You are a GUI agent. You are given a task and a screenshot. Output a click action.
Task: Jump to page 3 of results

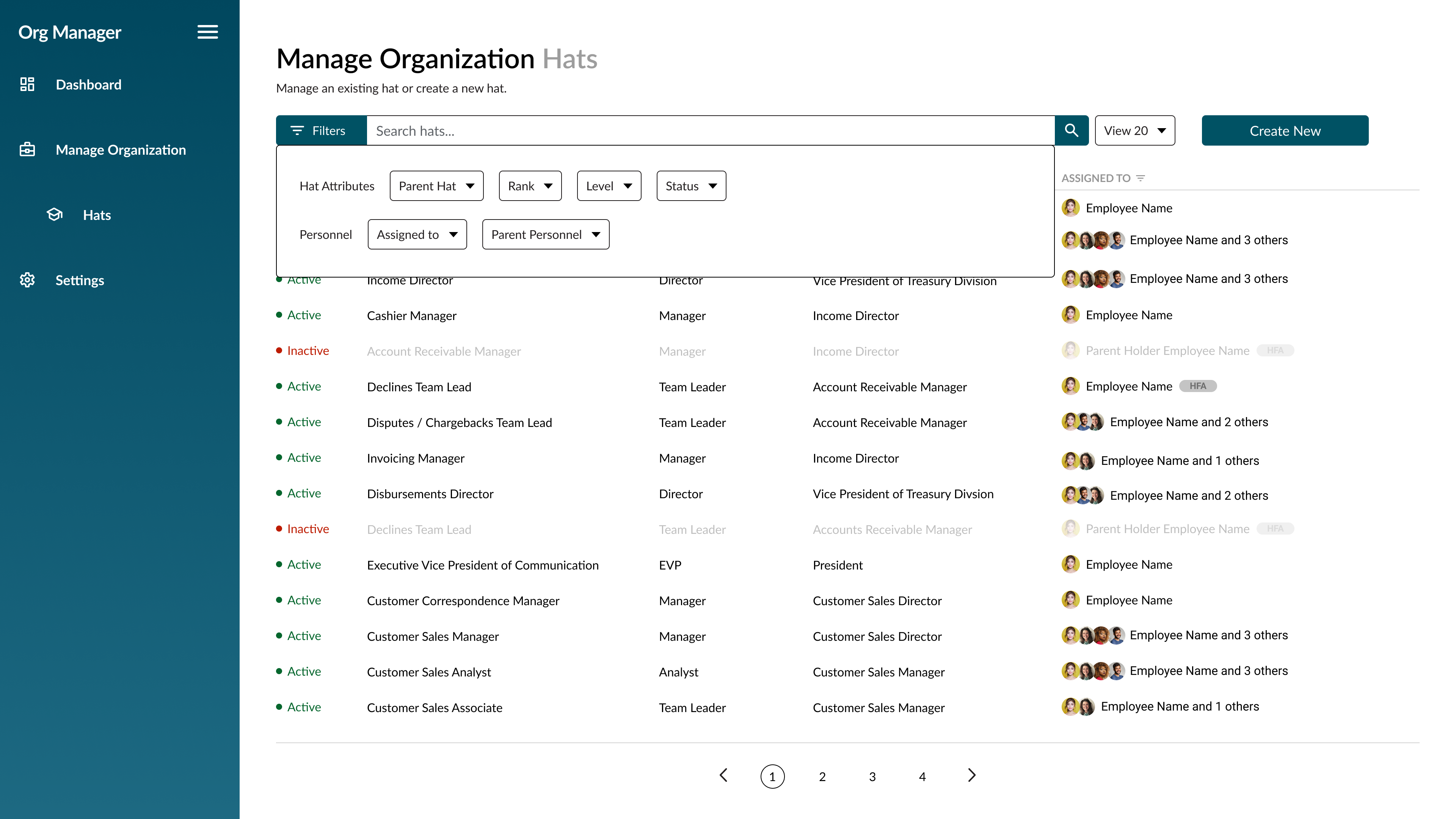[x=872, y=777]
